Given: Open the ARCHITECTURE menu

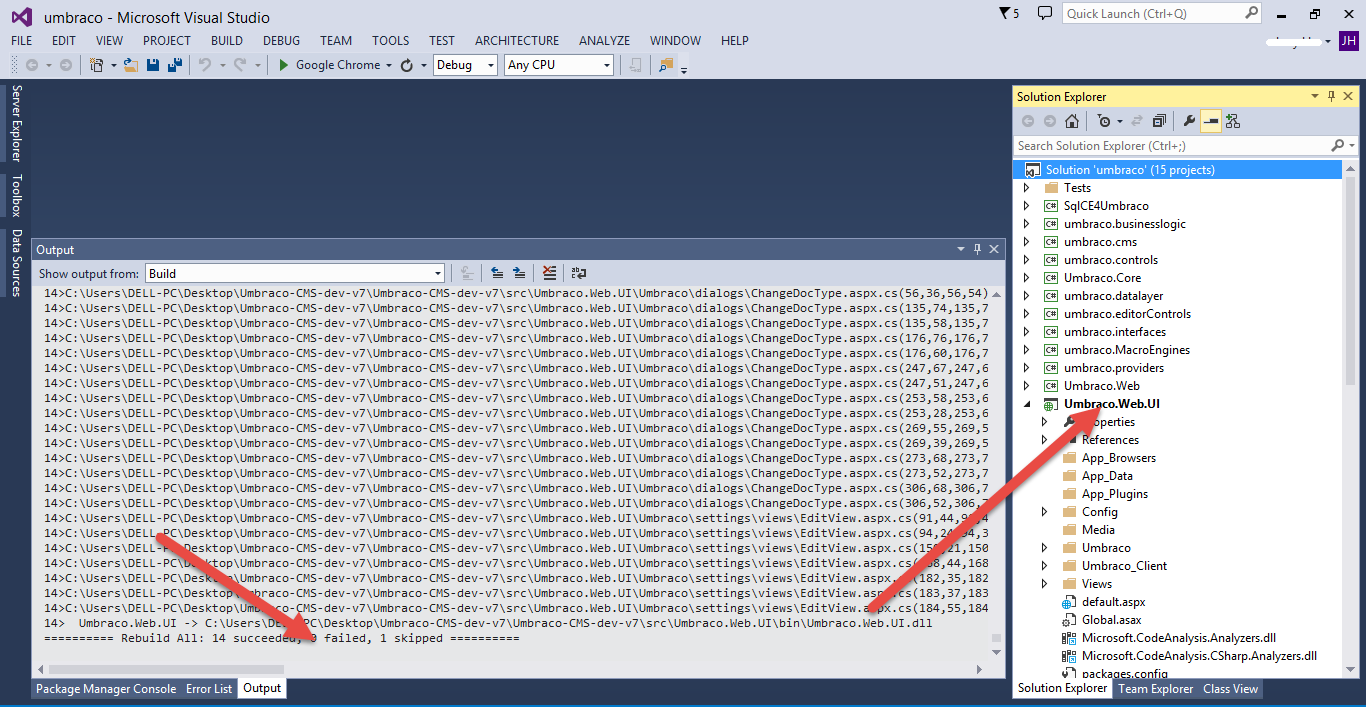Looking at the screenshot, I should (x=517, y=41).
